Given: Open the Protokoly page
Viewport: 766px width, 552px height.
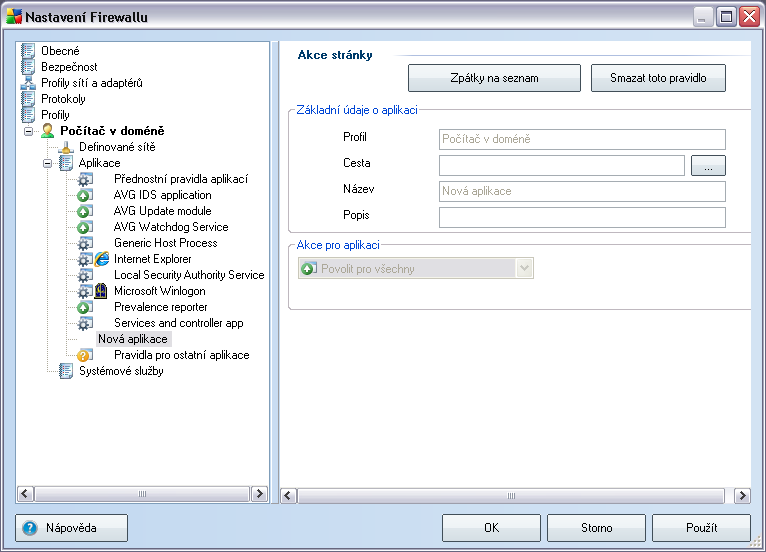Looking at the screenshot, I should 63,99.
